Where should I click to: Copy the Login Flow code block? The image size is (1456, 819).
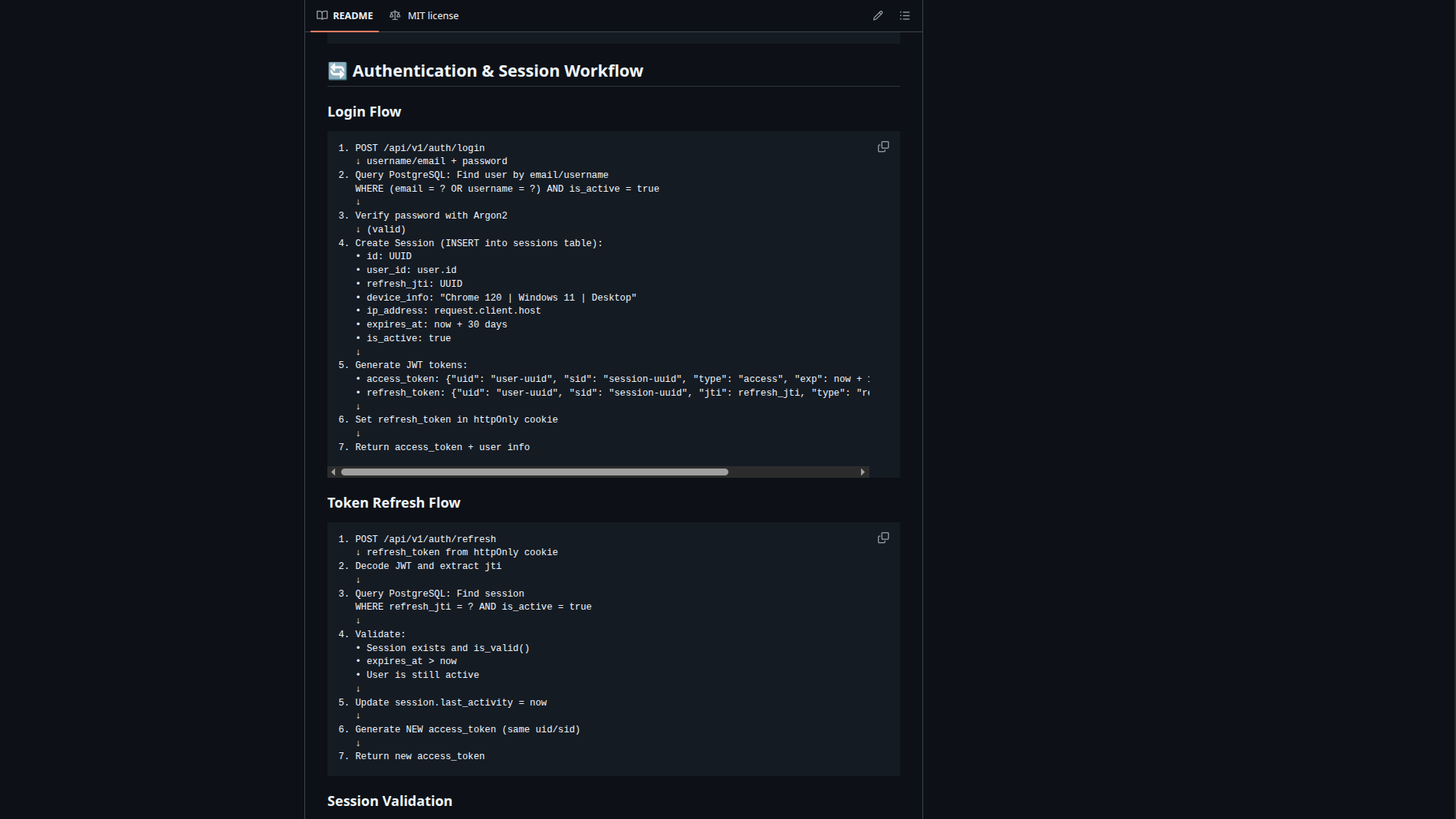(x=883, y=146)
